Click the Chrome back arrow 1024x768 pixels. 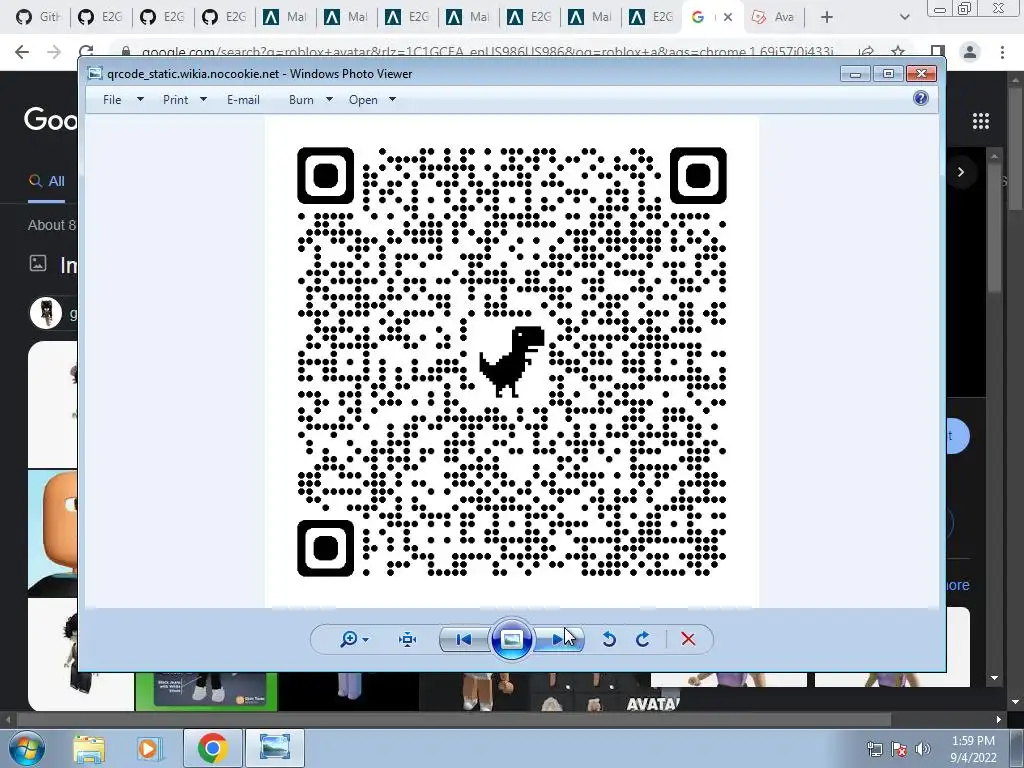tap(22, 52)
